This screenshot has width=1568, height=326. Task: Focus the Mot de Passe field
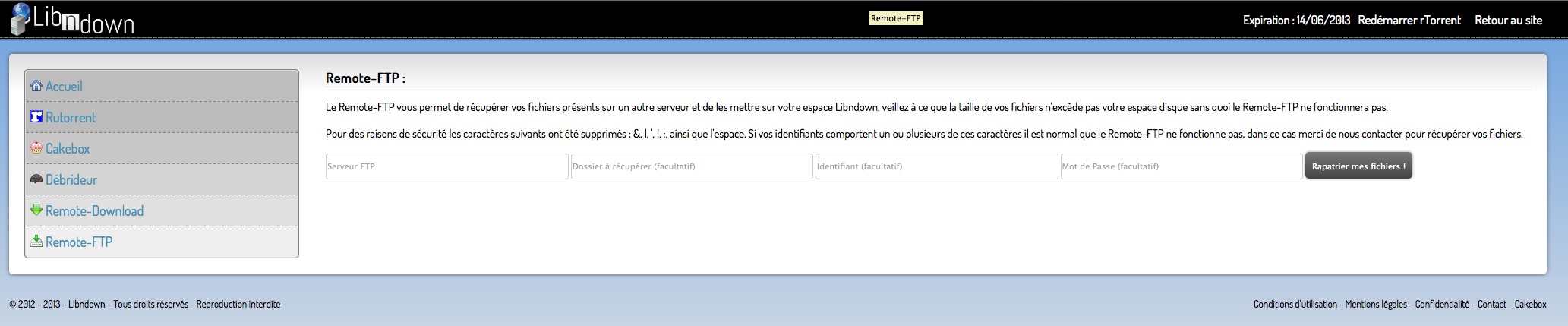point(1182,166)
